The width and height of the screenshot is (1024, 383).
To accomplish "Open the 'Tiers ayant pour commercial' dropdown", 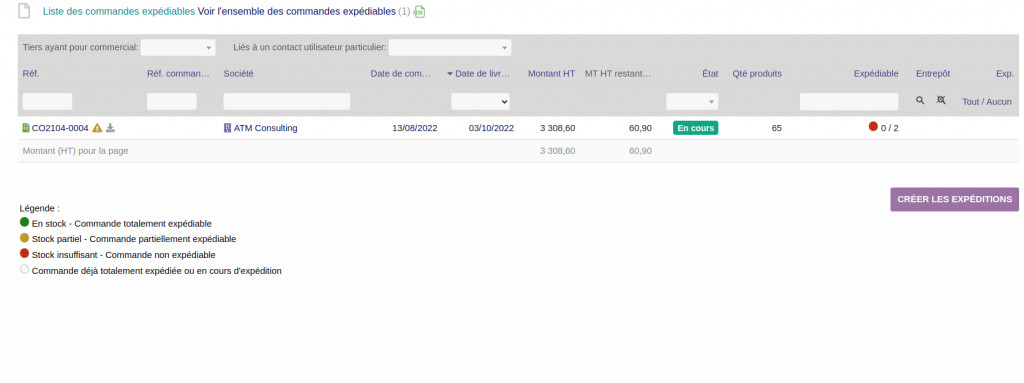I will click(178, 47).
